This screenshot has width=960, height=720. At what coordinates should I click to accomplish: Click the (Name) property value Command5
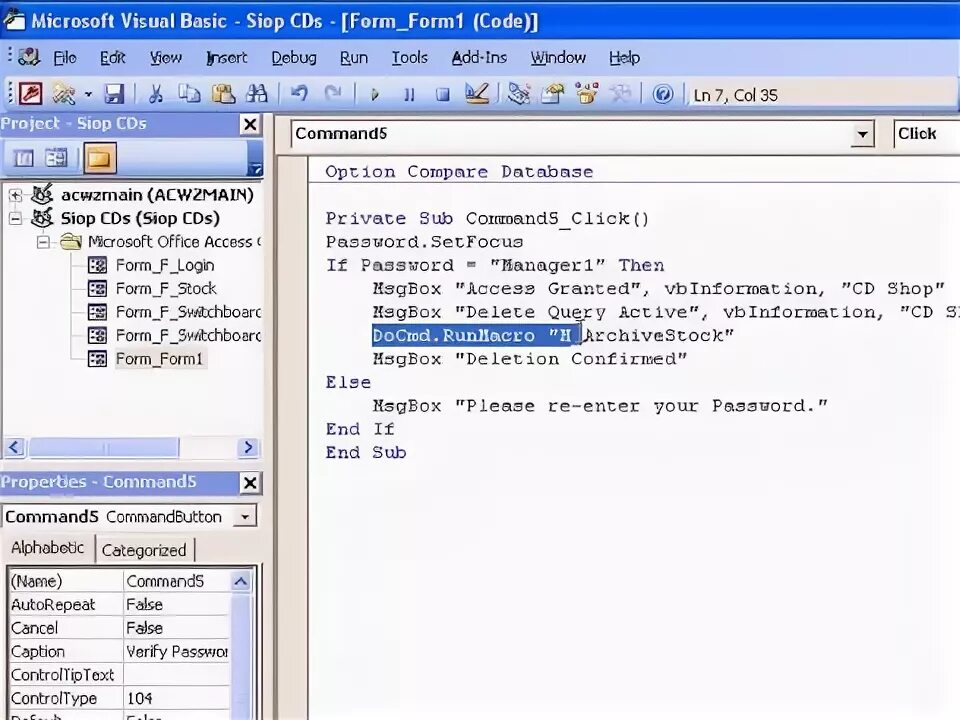176,581
